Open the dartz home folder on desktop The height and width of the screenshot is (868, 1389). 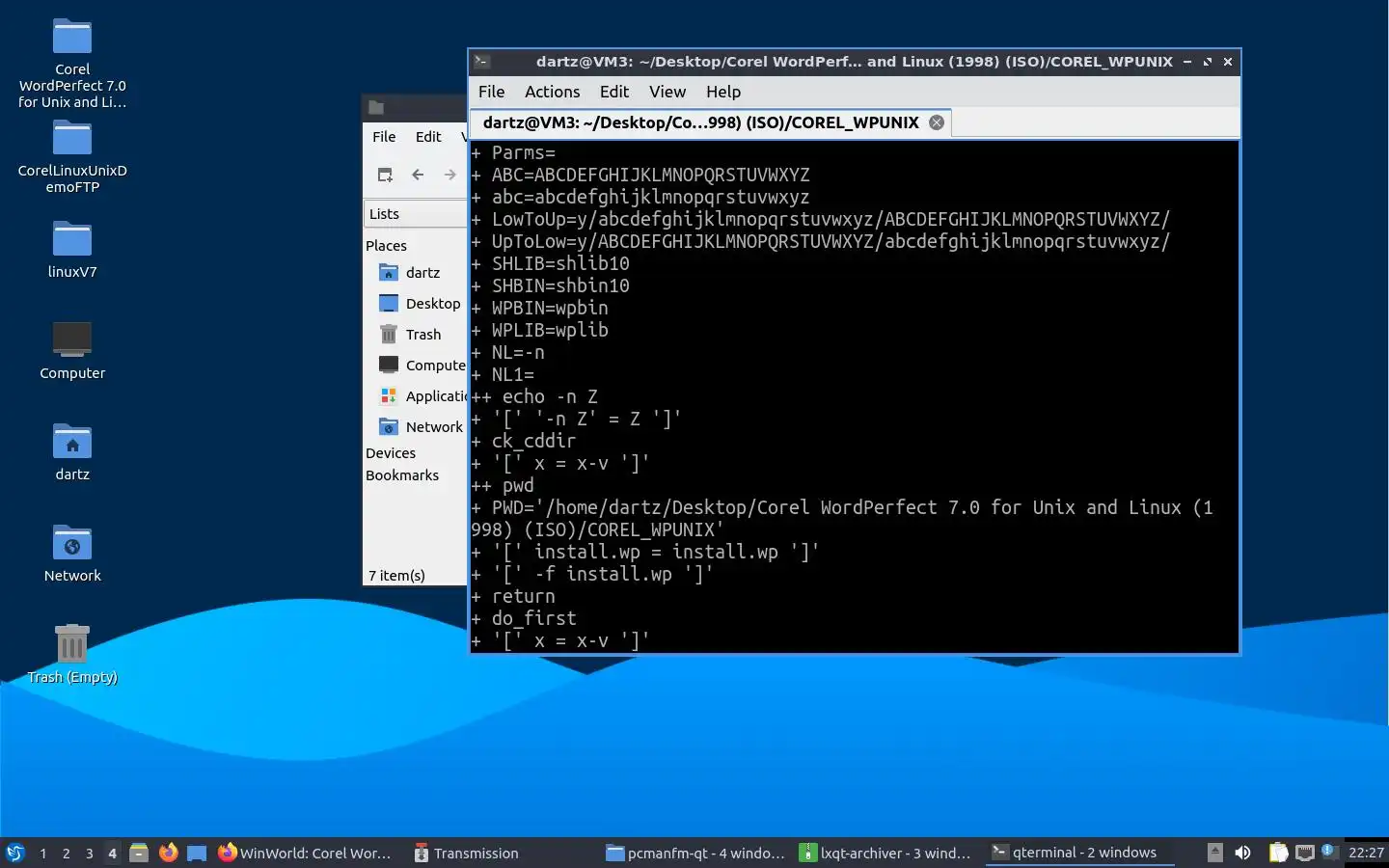72,451
